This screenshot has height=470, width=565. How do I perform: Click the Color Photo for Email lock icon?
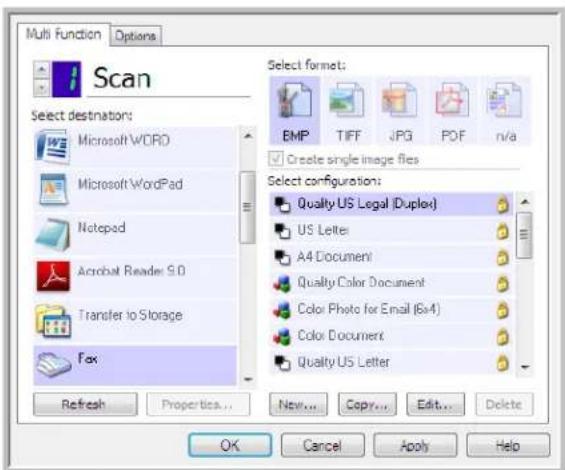[x=502, y=310]
